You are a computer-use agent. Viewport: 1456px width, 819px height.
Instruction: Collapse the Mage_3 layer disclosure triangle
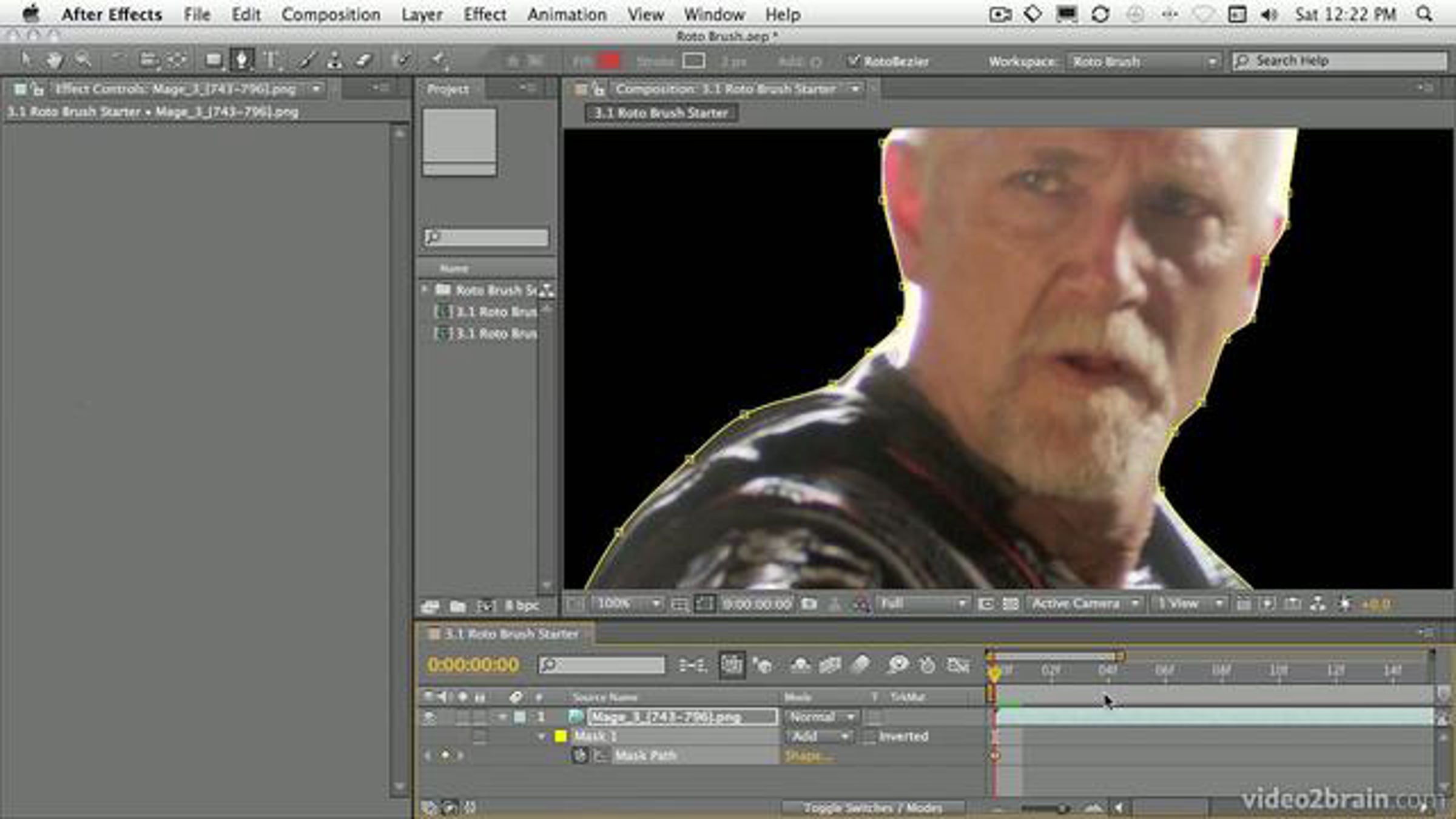[x=503, y=717]
